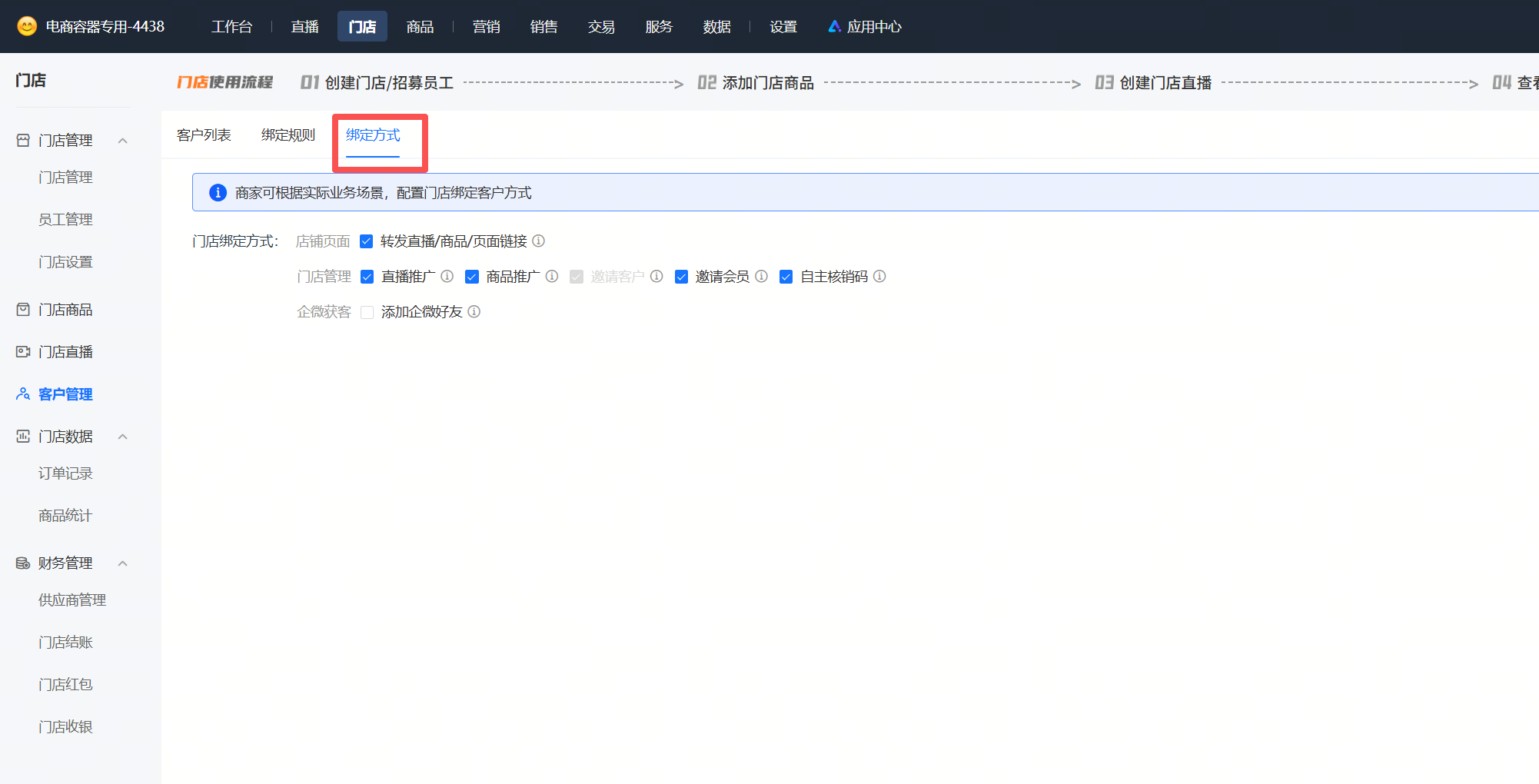Open 门店收银 in sidebar
The height and width of the screenshot is (784, 1539).
click(65, 727)
